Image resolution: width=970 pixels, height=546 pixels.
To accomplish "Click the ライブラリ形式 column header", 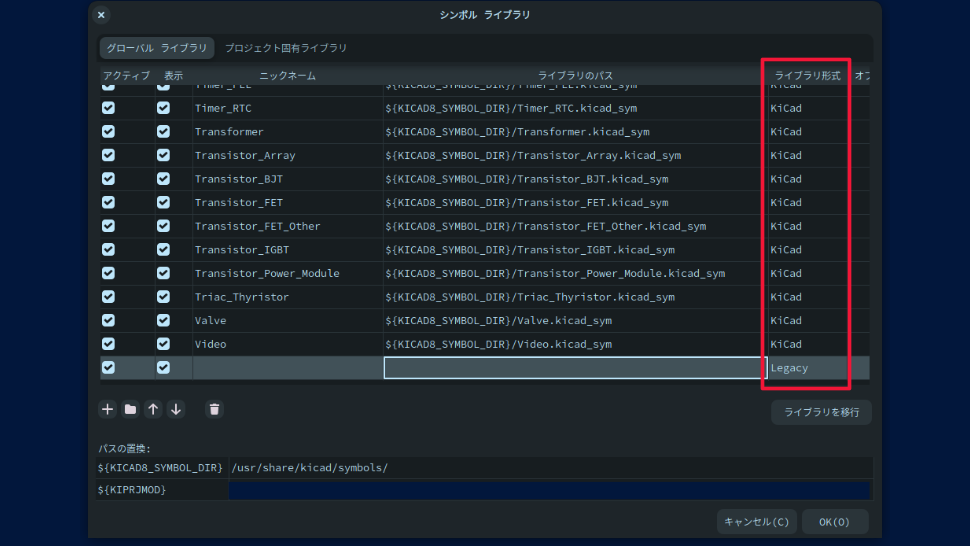I will point(808,75).
